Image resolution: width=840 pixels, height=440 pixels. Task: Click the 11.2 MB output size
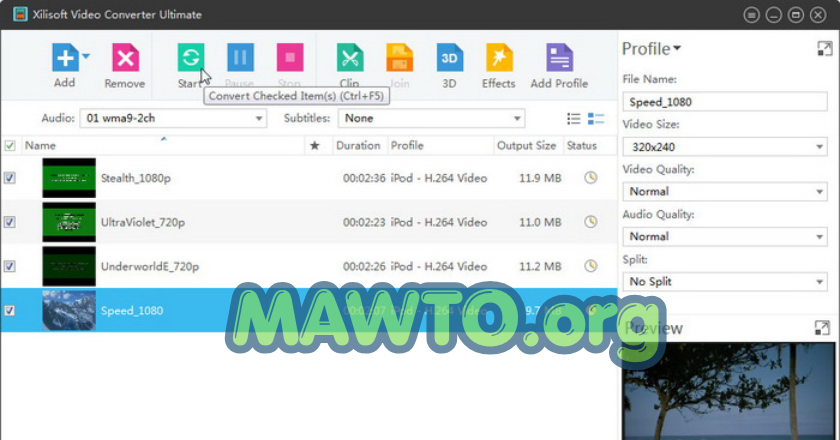(540, 266)
